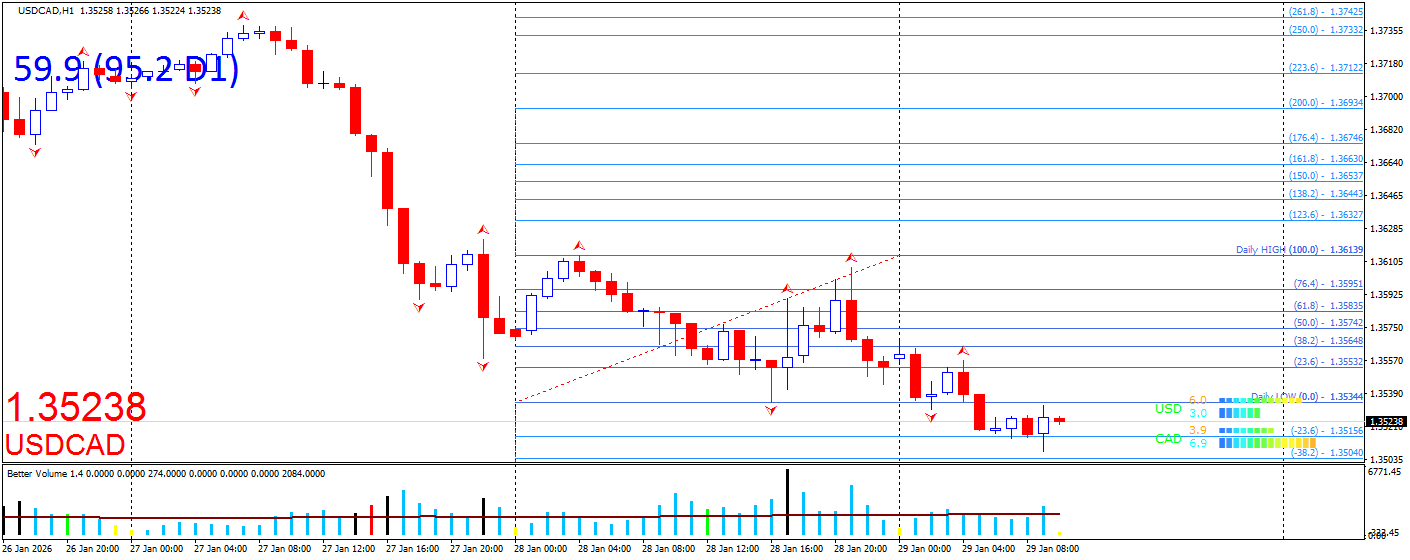Viewport: 1410px width, 560px height.
Task: Click the 1.36640 price scale value
Action: pos(1388,163)
